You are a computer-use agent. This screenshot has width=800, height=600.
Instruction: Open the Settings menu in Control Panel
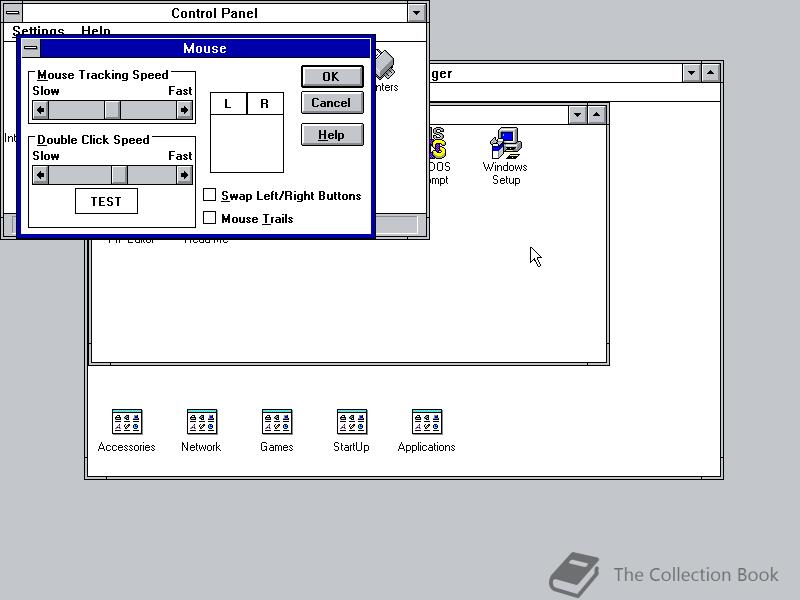point(38,31)
